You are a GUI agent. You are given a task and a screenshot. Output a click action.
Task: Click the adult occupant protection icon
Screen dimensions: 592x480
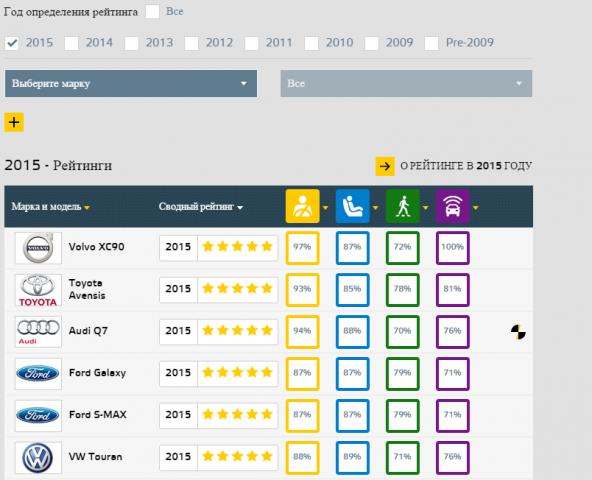[x=302, y=206]
